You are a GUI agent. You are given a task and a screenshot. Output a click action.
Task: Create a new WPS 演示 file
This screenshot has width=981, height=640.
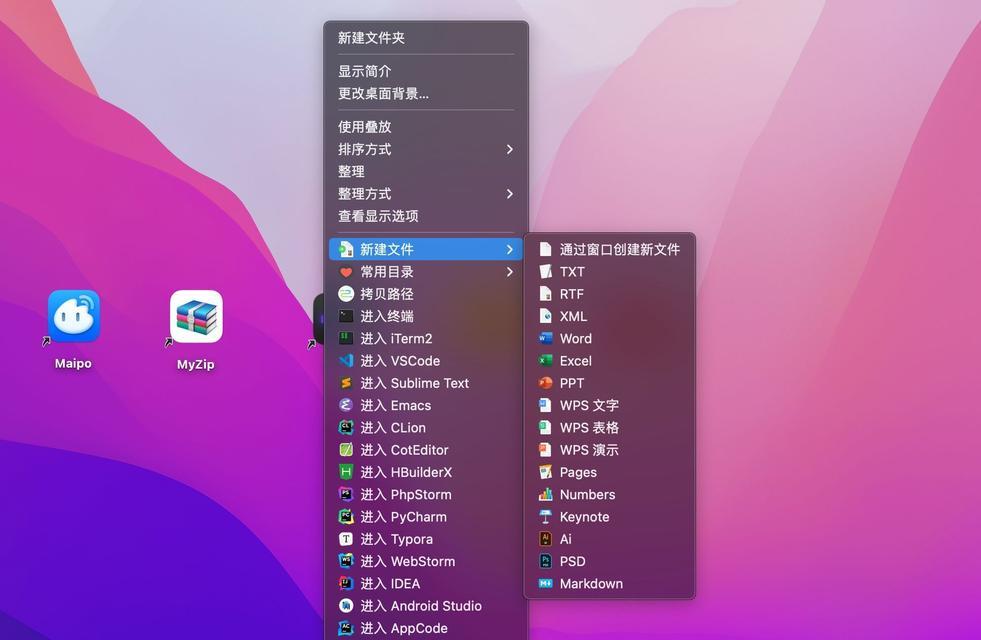click(x=609, y=450)
